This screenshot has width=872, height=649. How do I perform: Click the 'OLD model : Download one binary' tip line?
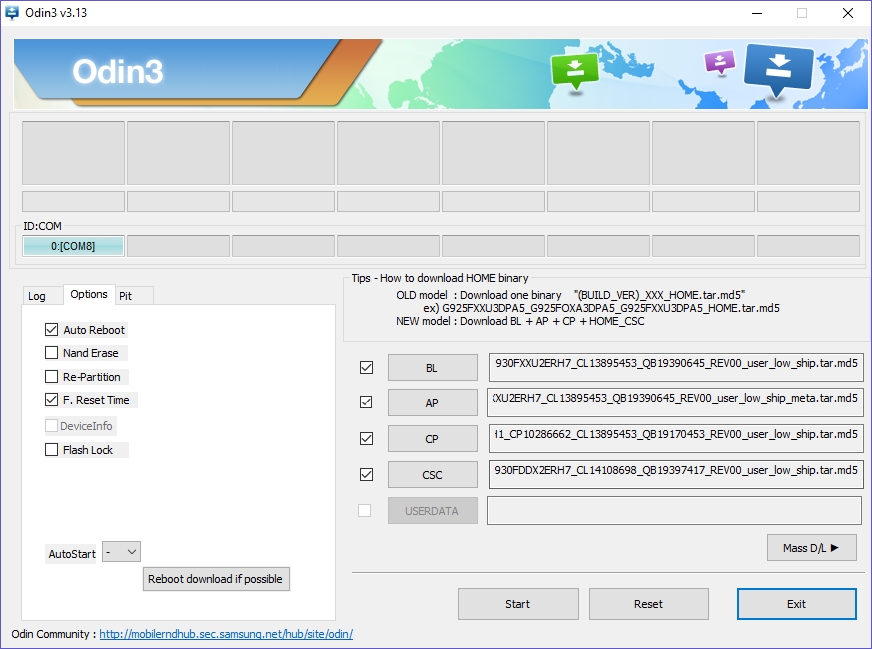pos(571,295)
